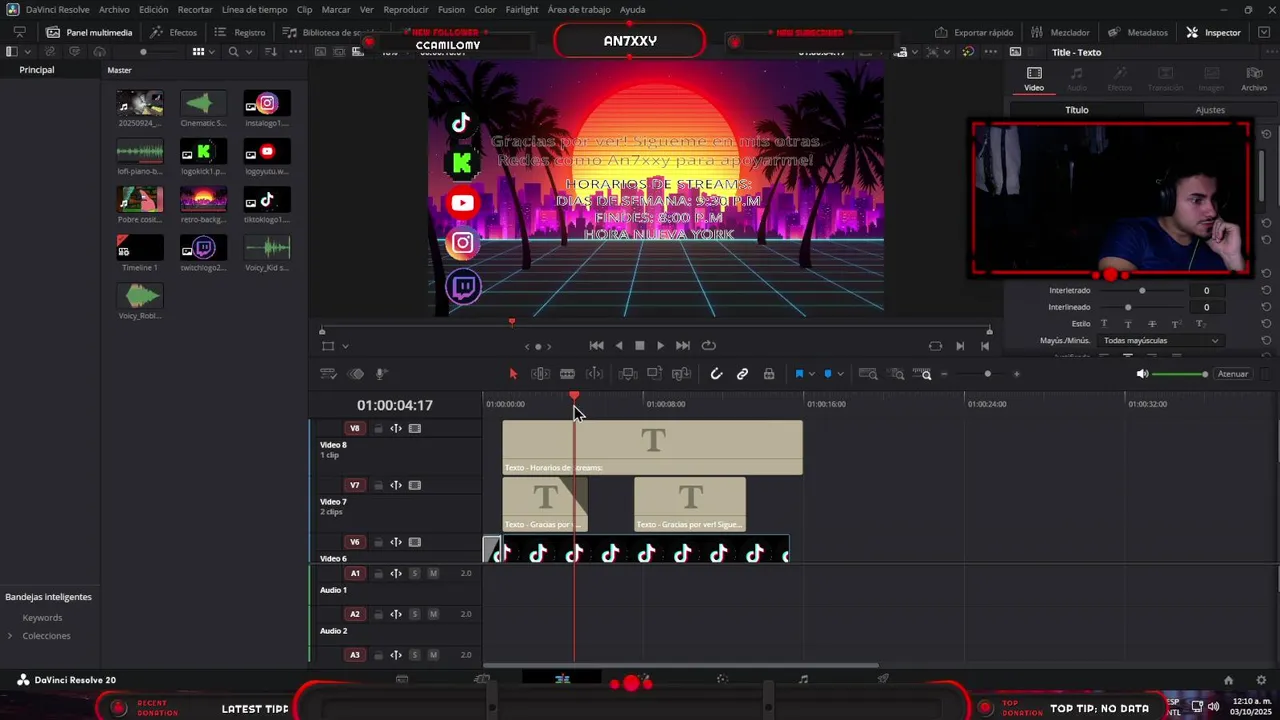Viewport: 1280px width, 720px height.
Task: Open the Fairlight menu
Action: click(x=521, y=9)
